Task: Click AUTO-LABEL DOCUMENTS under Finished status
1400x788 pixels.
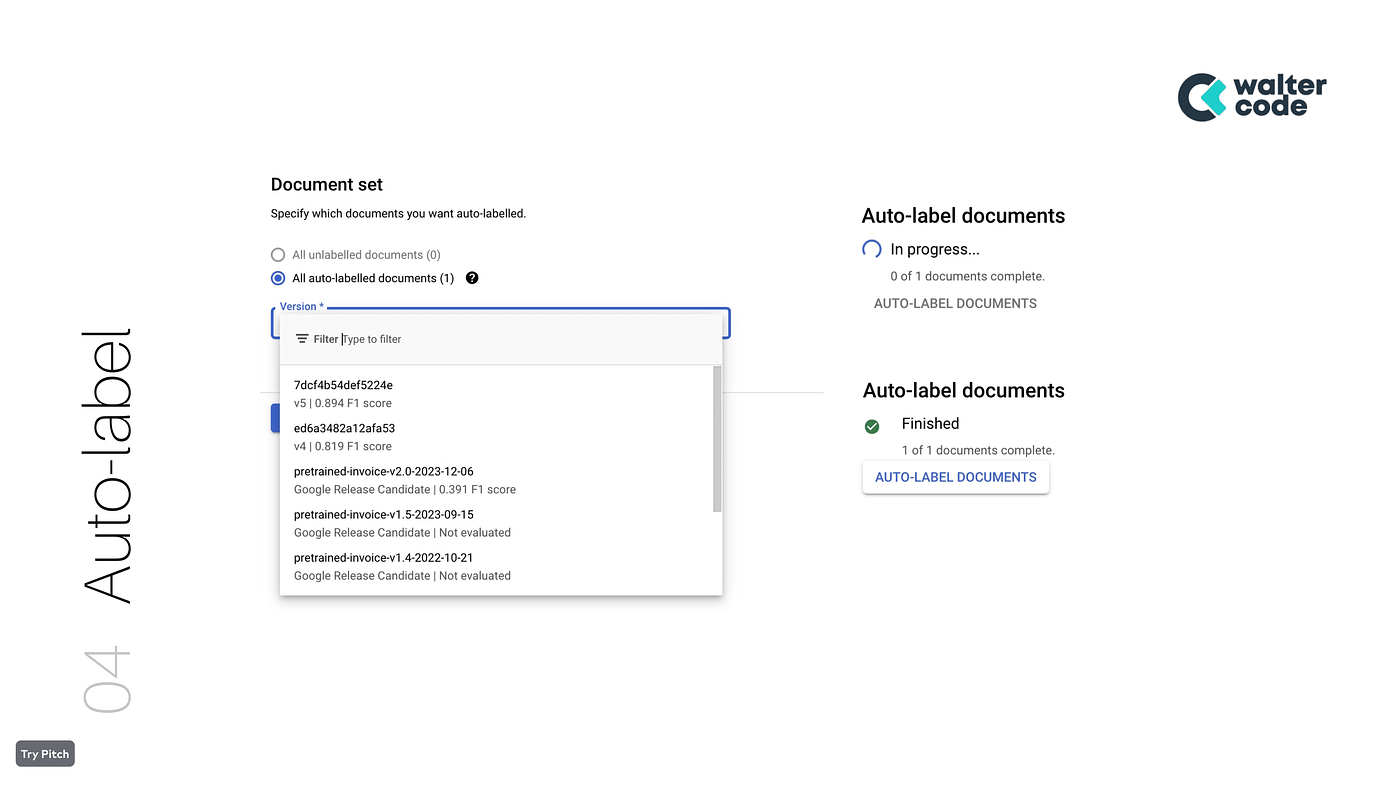Action: [955, 477]
